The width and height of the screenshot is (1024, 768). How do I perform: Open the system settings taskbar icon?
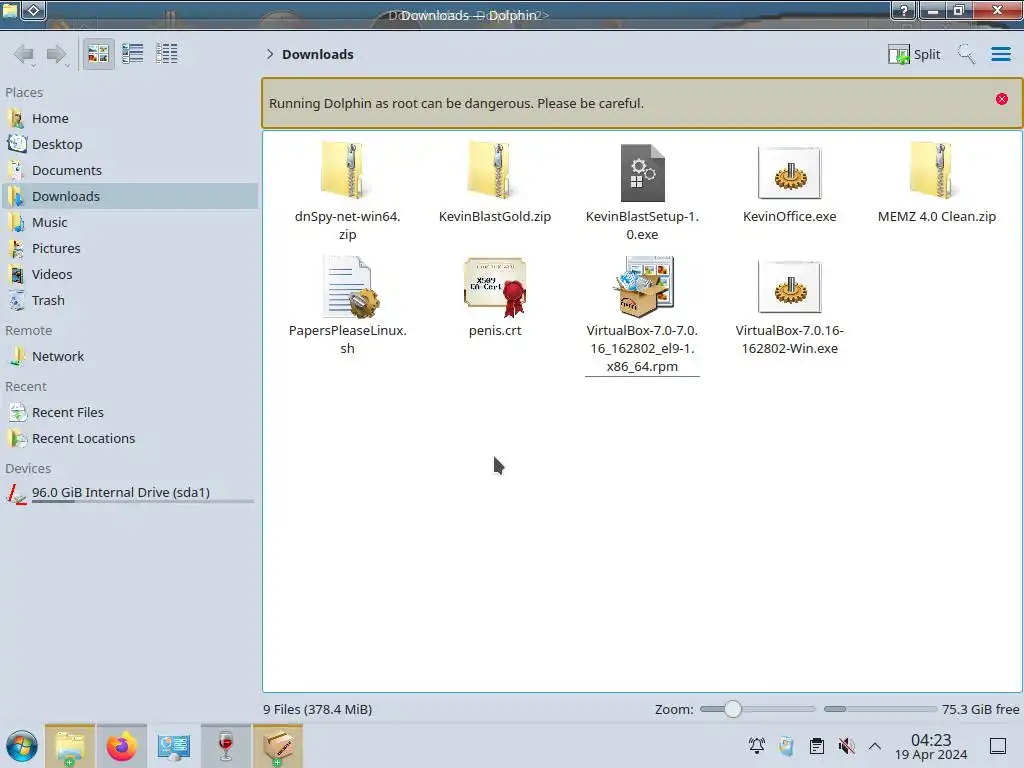pyautogui.click(x=174, y=746)
